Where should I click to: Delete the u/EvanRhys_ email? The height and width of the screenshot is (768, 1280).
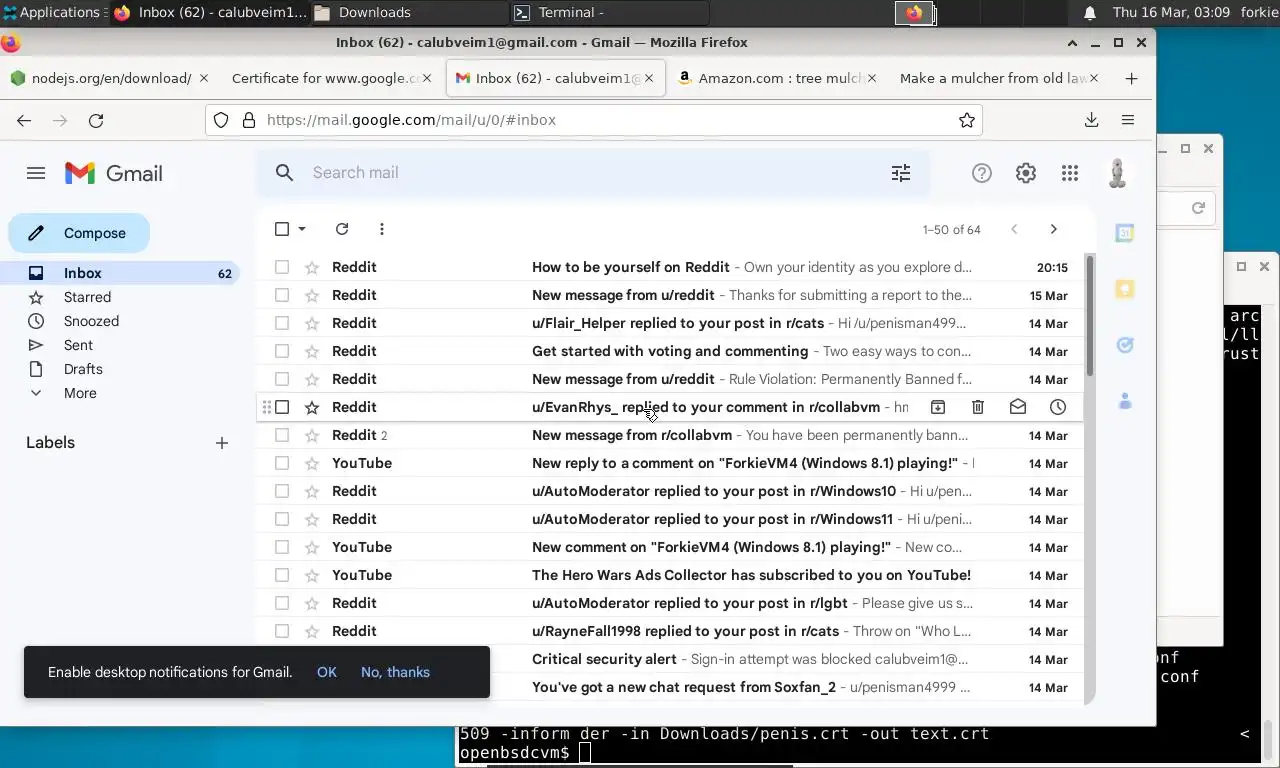(978, 407)
